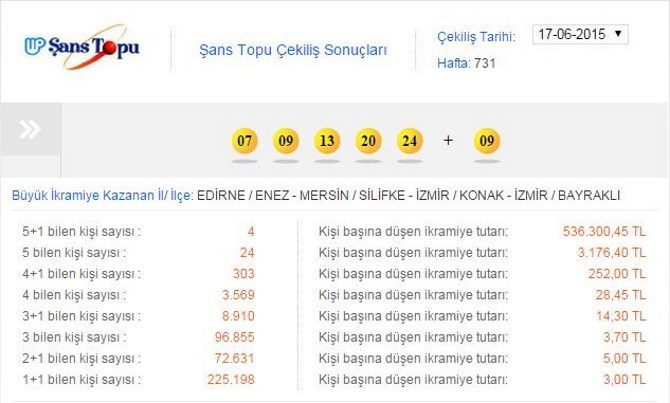670x403 pixels.
Task: Click the yellow ball numbered 13
Action: pyautogui.click(x=327, y=141)
